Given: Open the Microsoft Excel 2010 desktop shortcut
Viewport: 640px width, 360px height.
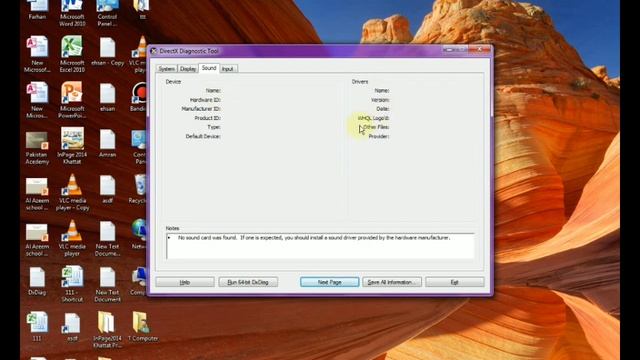Looking at the screenshot, I should [x=72, y=54].
